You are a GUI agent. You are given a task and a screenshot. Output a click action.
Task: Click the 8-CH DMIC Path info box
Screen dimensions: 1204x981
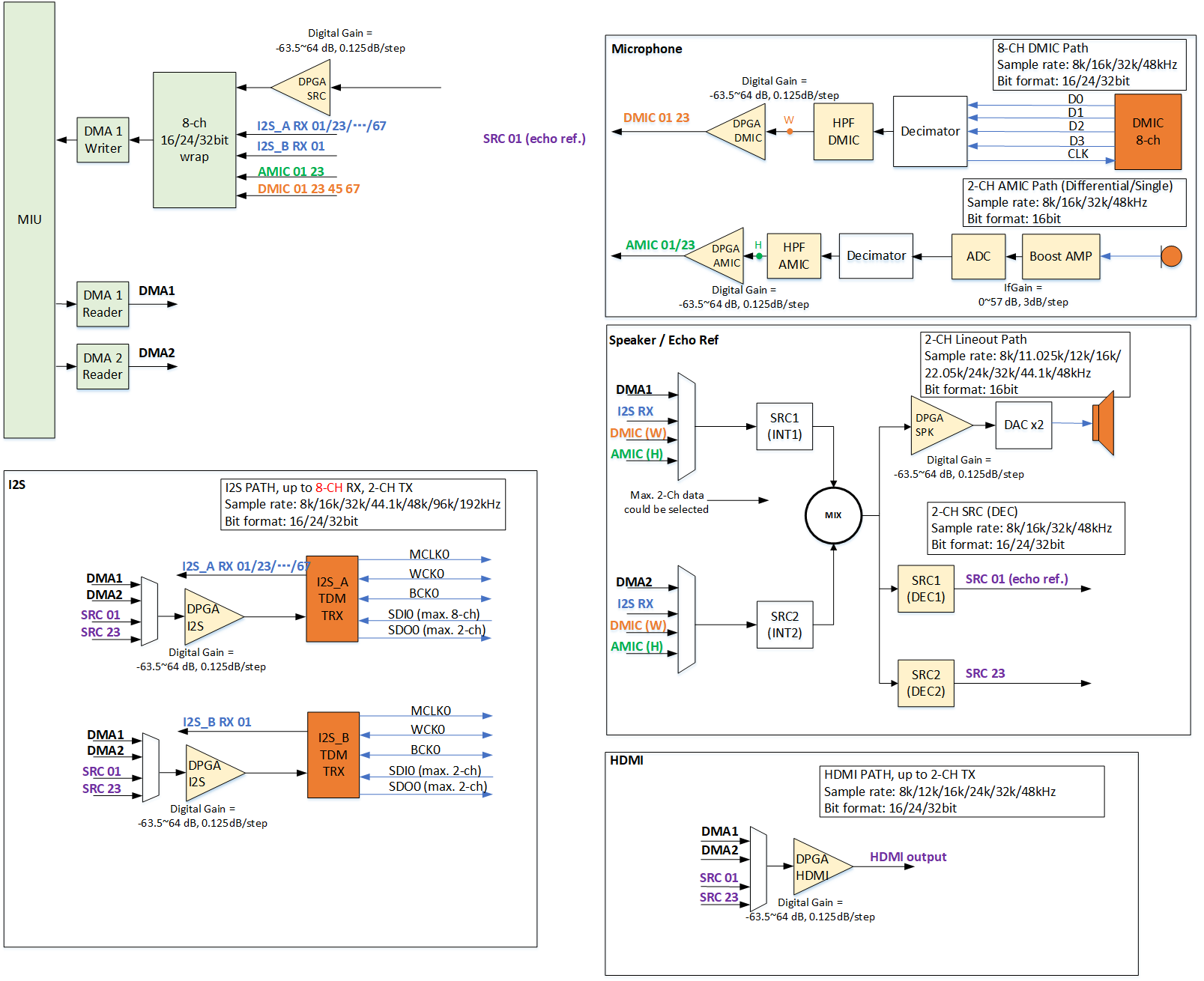click(1089, 64)
